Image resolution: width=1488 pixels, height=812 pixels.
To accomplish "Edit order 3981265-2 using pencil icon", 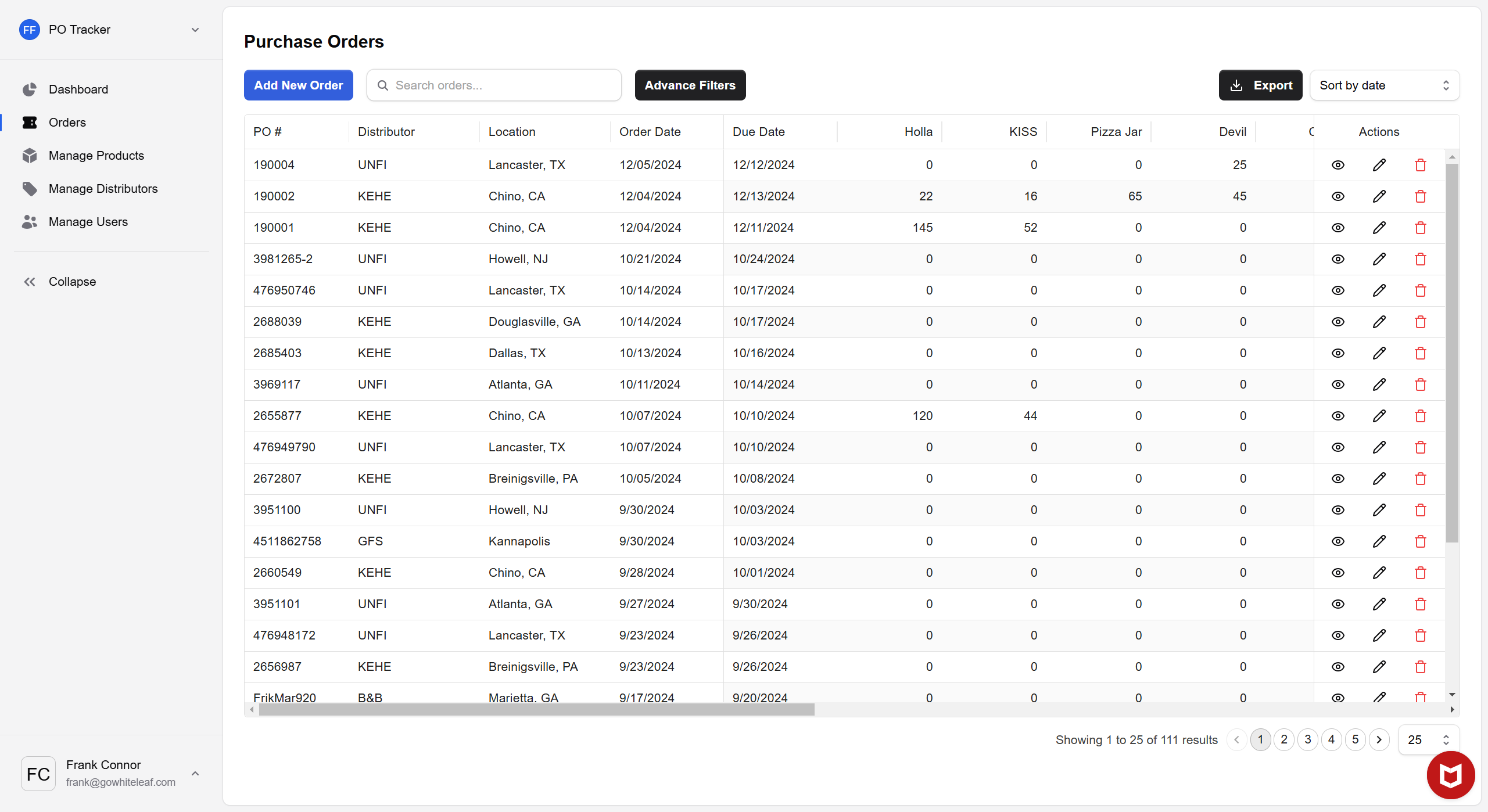I will [1379, 259].
